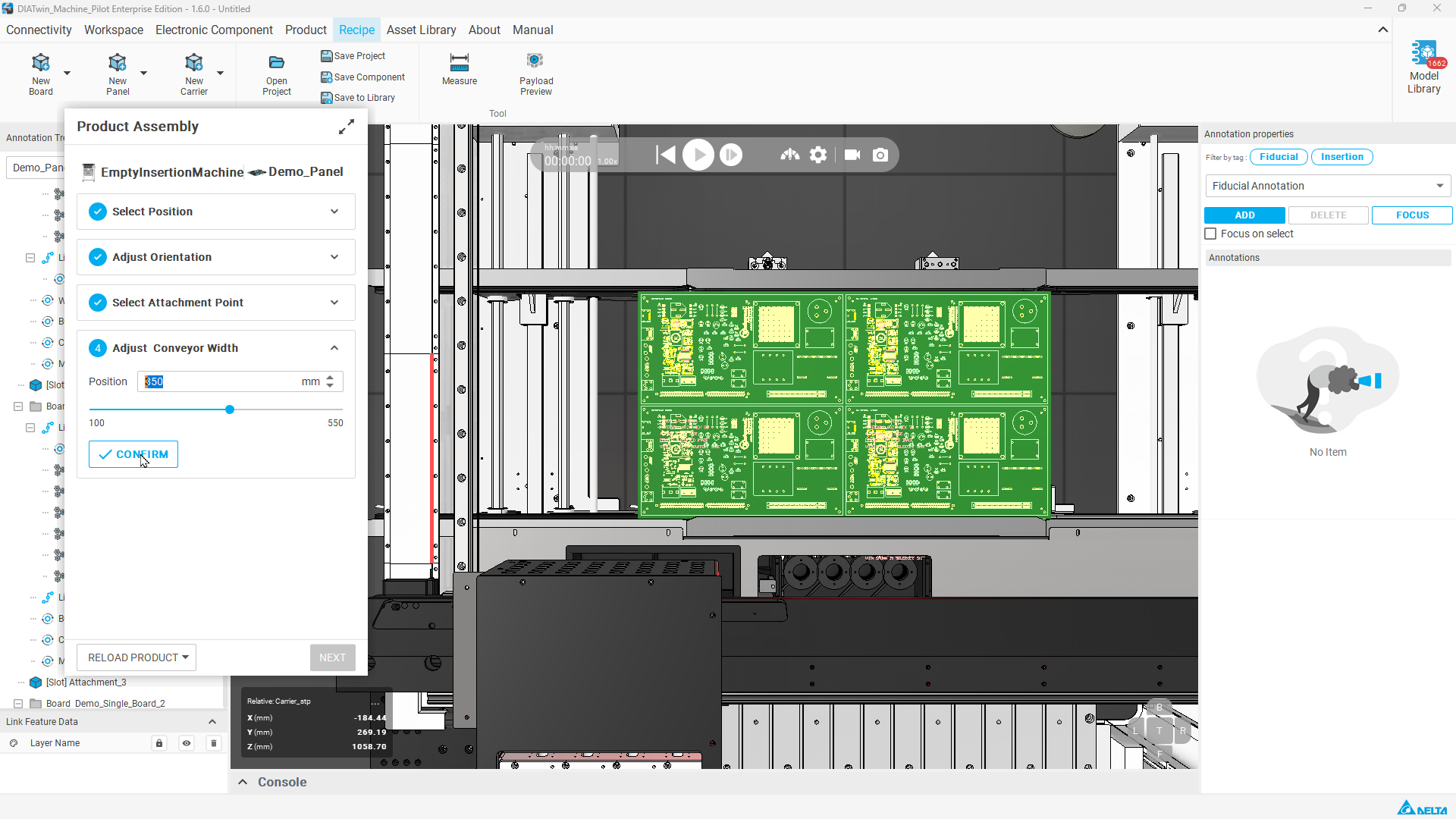Switch view to Right with R button

1182,730
